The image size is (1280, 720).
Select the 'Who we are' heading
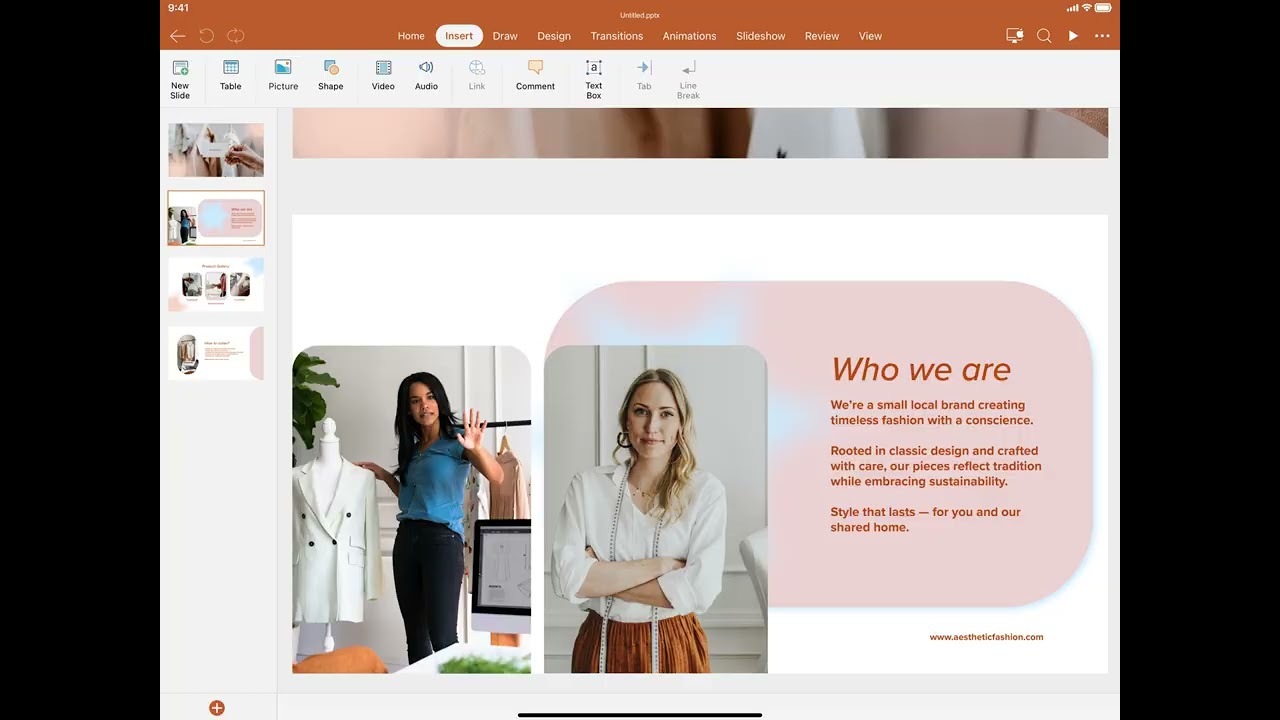[x=921, y=370]
